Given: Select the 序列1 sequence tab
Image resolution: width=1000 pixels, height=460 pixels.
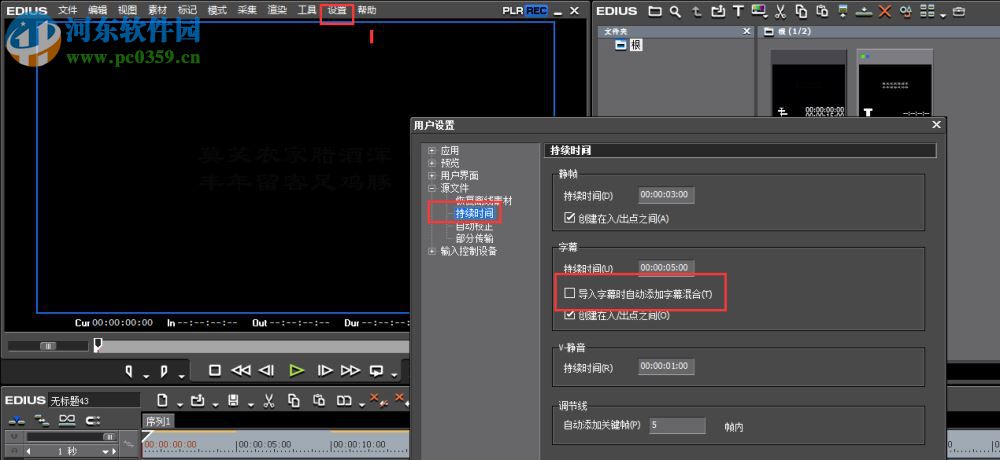Looking at the screenshot, I should pos(158,421).
